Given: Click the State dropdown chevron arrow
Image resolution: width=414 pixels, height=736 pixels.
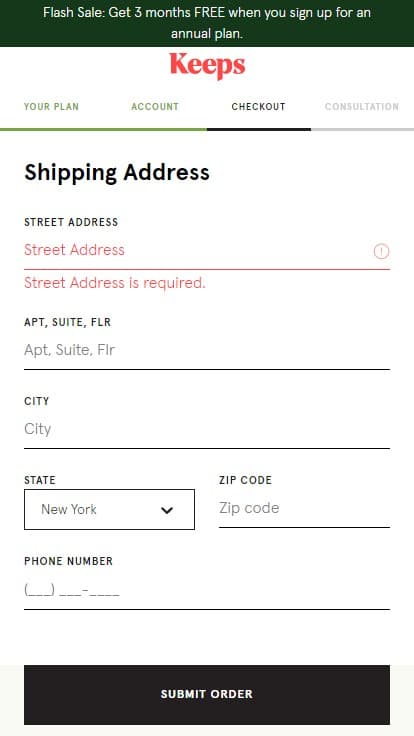Looking at the screenshot, I should pos(167,510).
